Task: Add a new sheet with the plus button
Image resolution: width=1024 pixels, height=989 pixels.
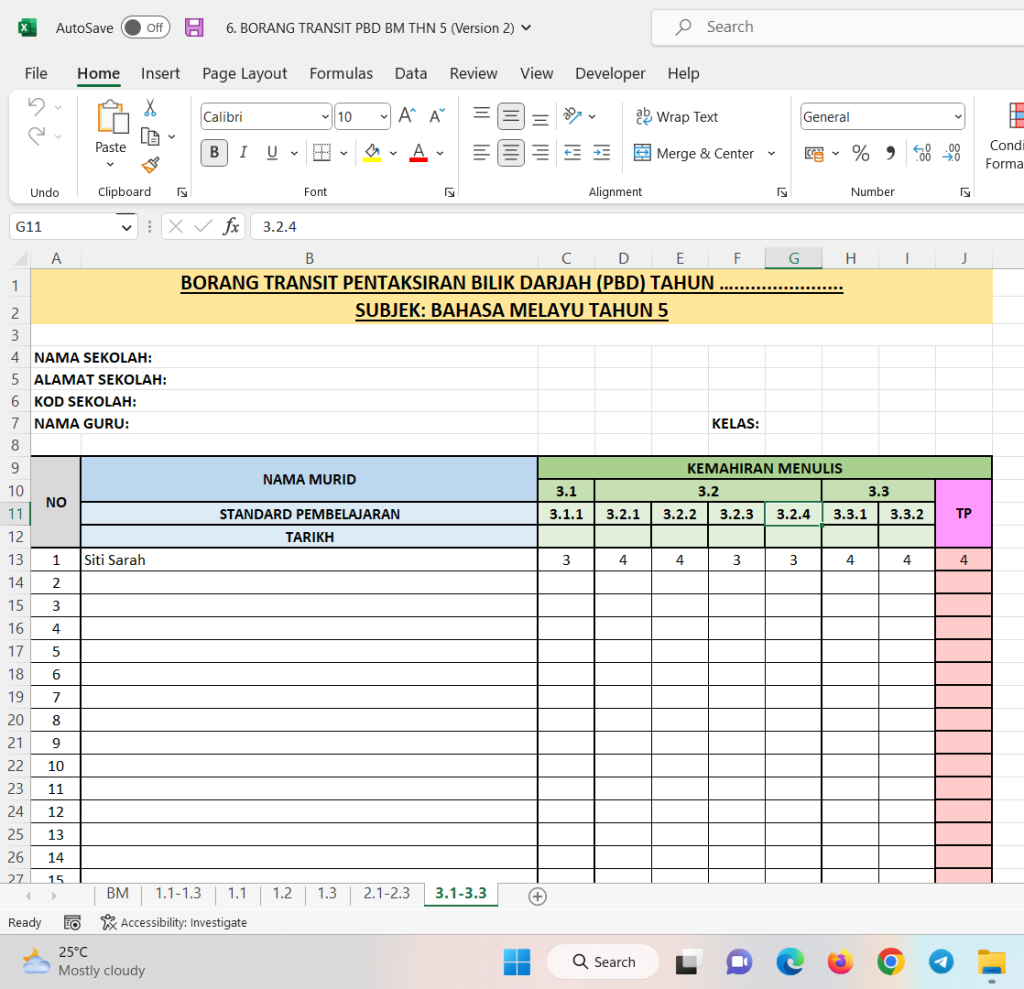Action: pos(537,896)
